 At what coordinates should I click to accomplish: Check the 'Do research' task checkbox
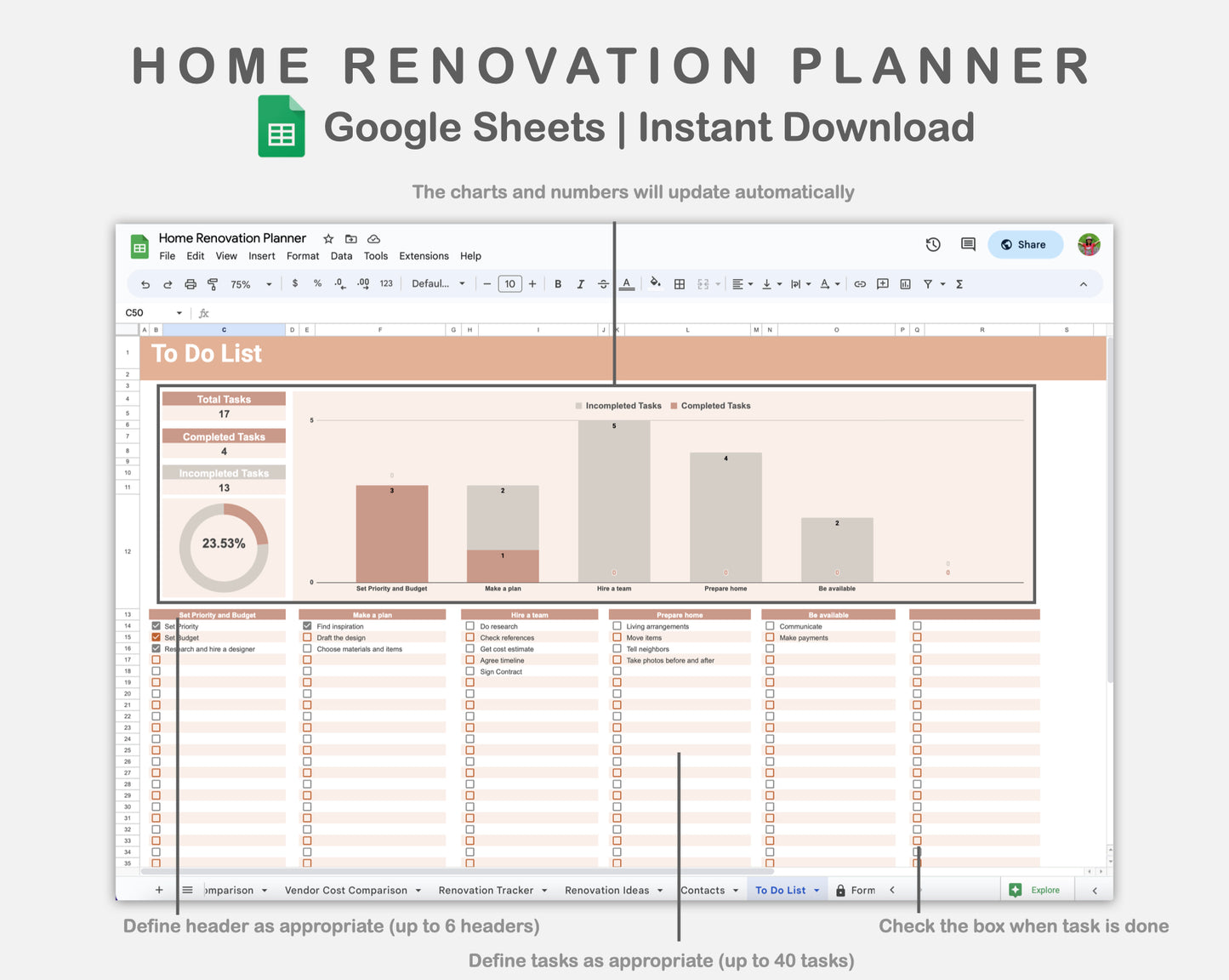coord(469,625)
